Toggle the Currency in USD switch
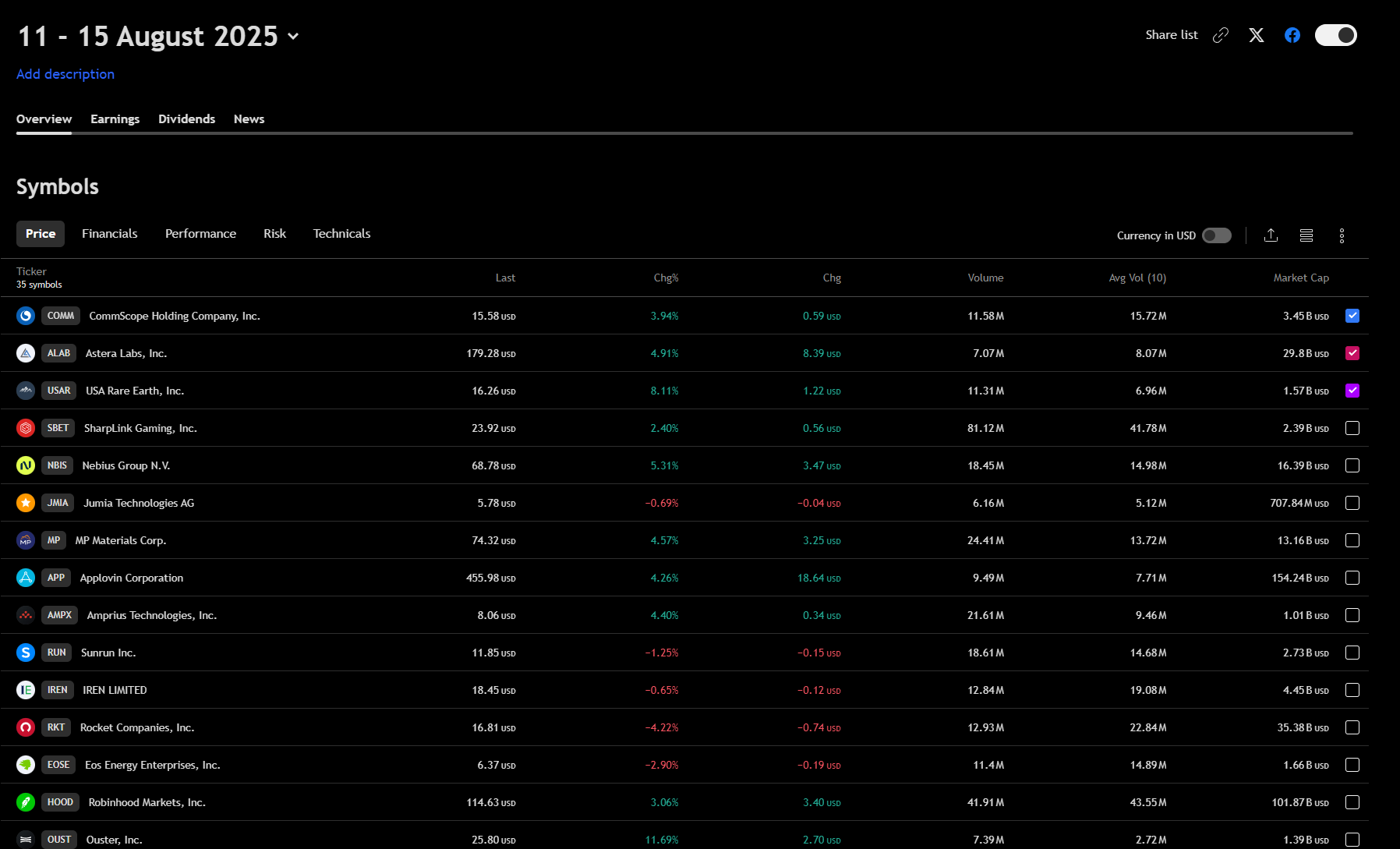The image size is (1400, 849). pos(1217,235)
